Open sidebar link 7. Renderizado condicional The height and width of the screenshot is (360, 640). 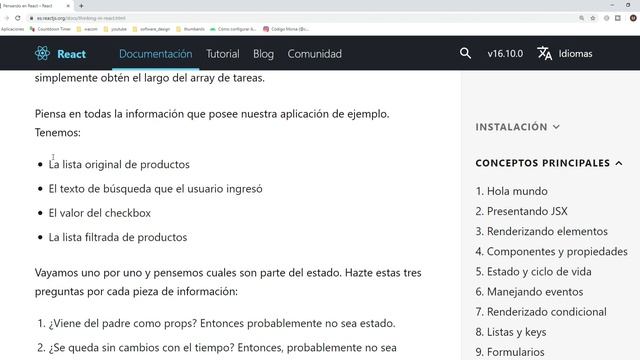pos(541,312)
